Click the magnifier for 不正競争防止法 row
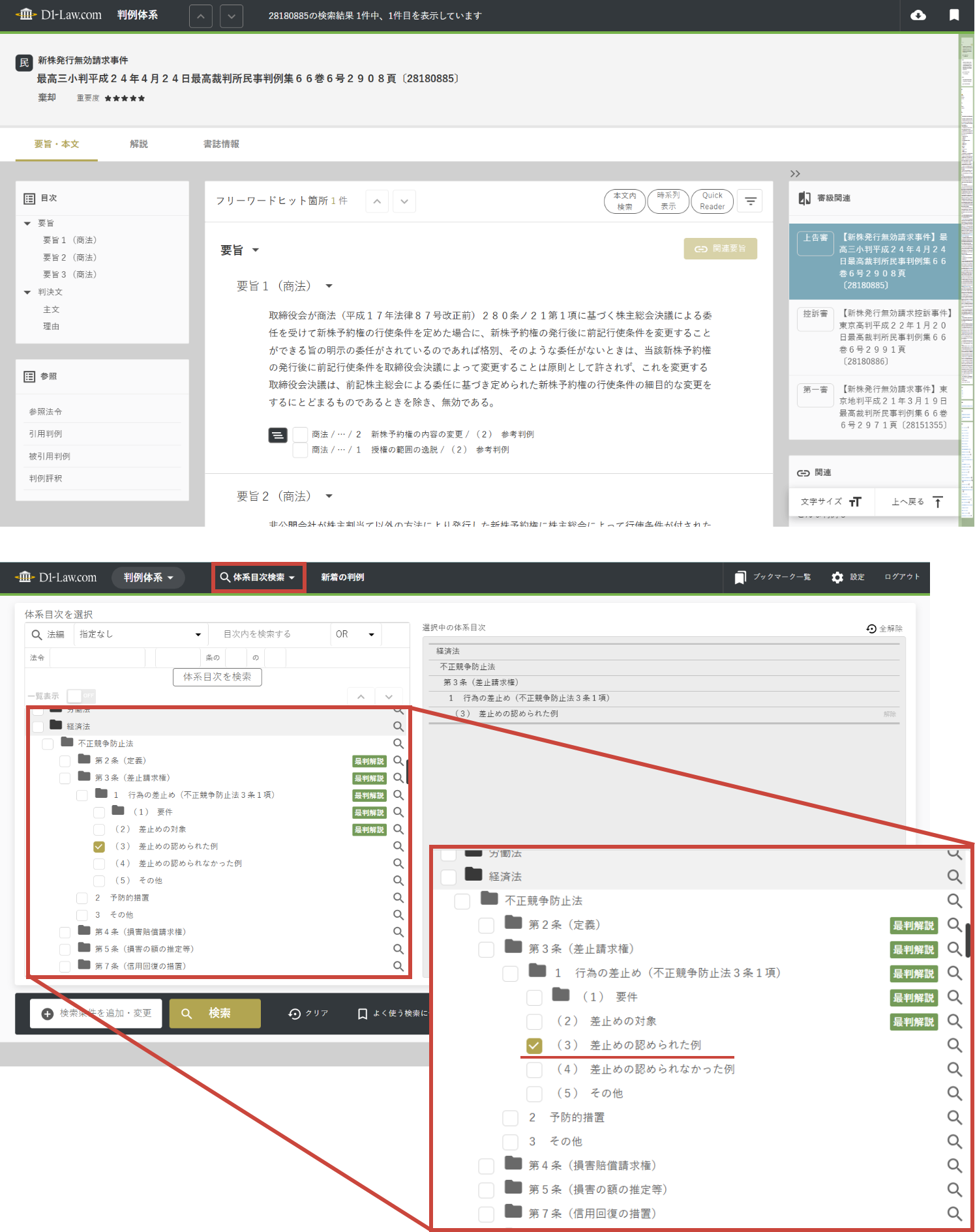Viewport: 975px width, 1232px height. coord(398,743)
